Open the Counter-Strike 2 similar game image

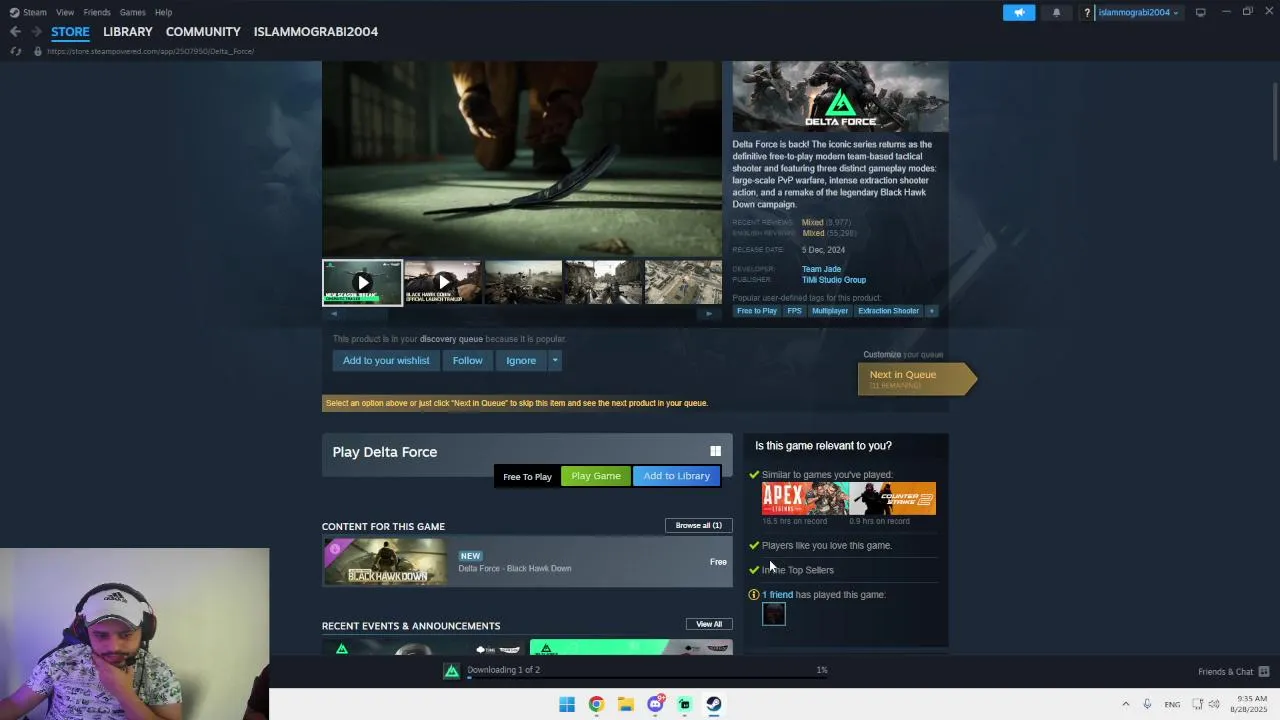pyautogui.click(x=892, y=498)
